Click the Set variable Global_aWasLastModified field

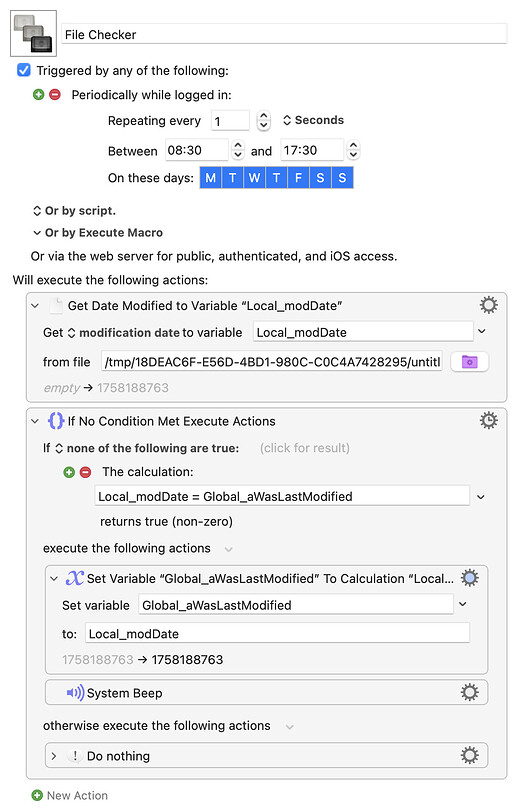(x=296, y=605)
